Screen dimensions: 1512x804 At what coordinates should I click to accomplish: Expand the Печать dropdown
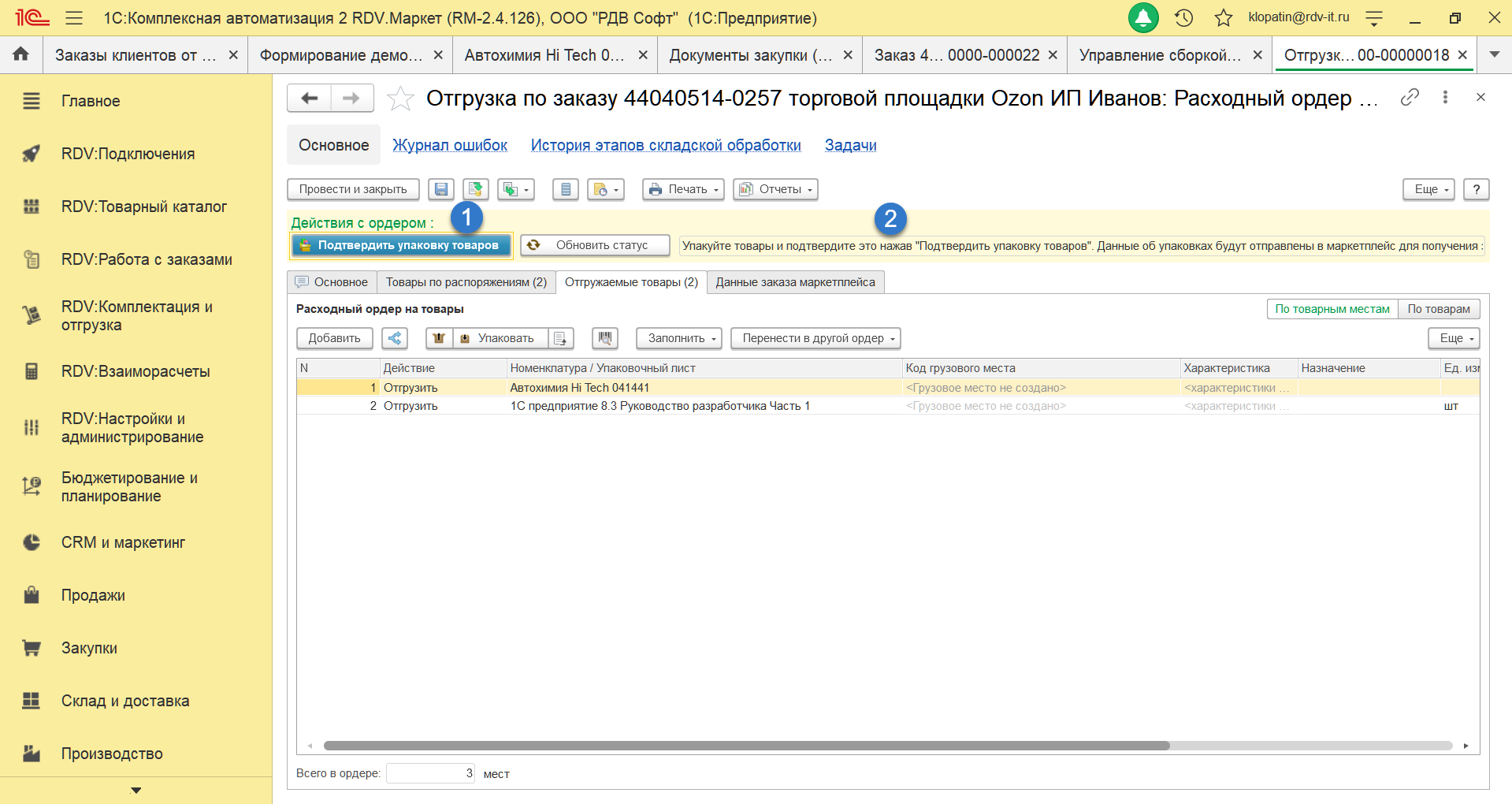coord(683,189)
